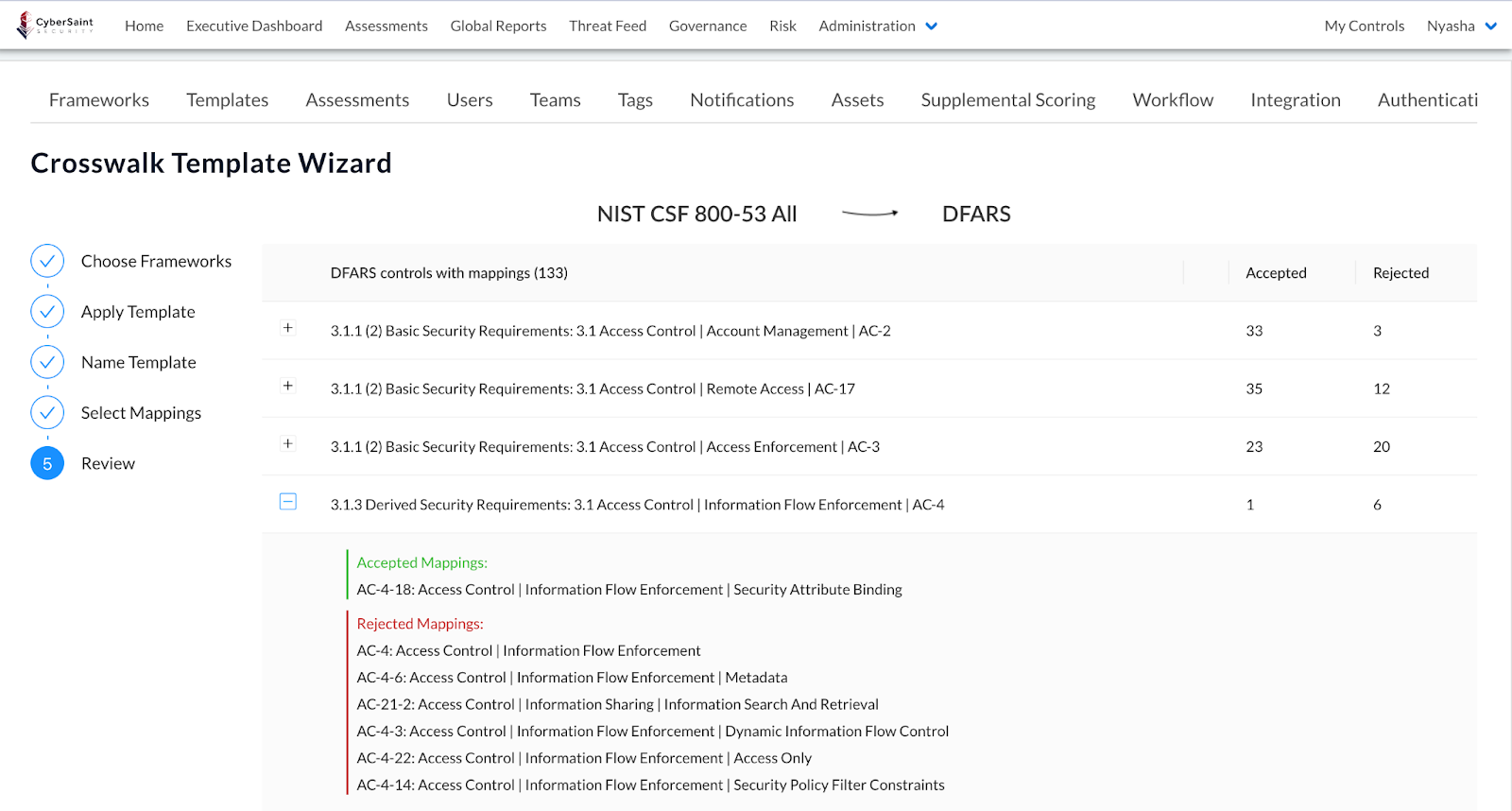This screenshot has width=1512, height=811.
Task: Click accepted count 33 in AC-2 row
Action: 1254,331
